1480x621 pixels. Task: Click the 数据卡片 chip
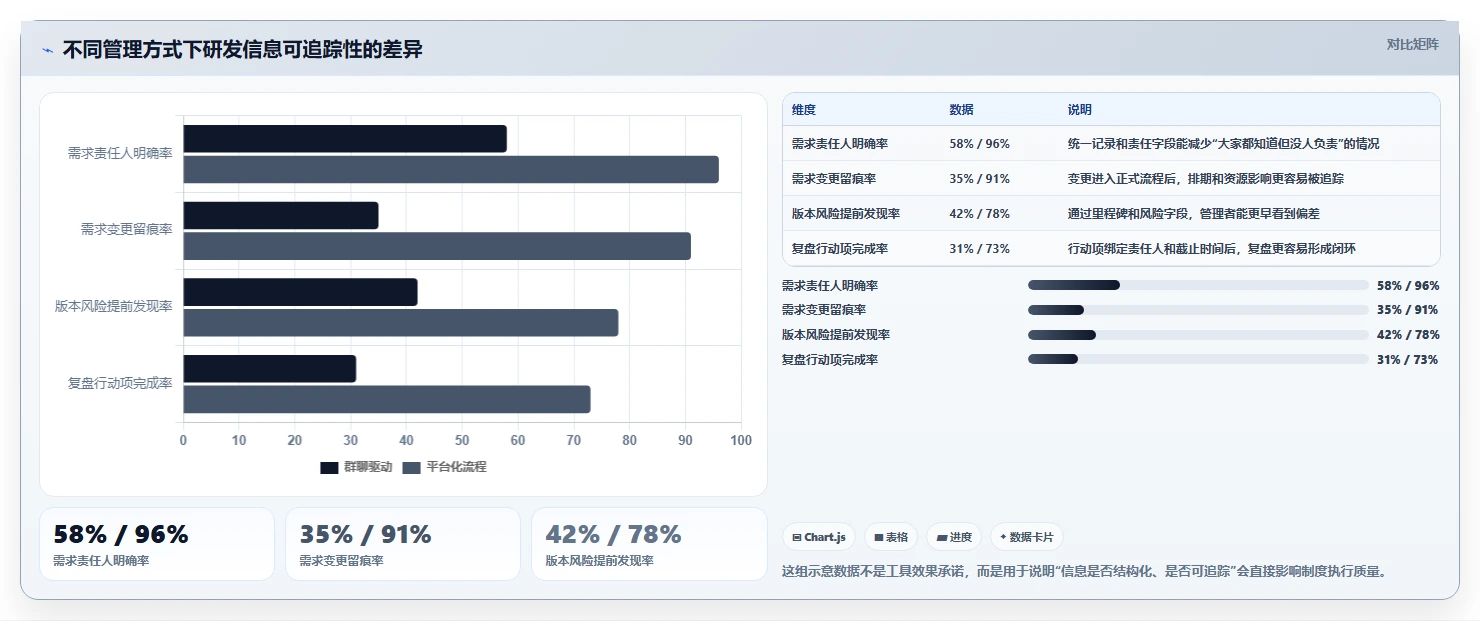click(1026, 537)
